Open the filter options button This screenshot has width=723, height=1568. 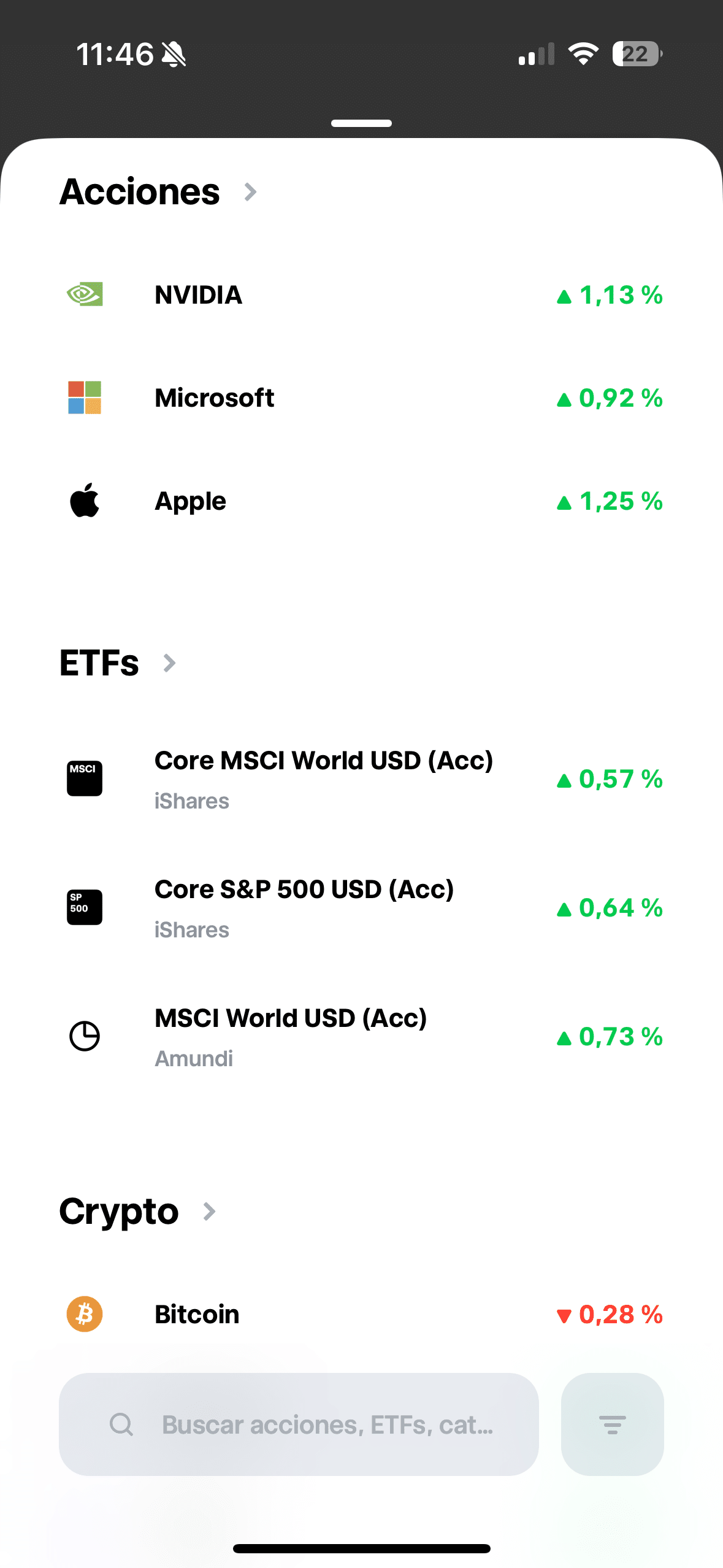coord(612,1424)
